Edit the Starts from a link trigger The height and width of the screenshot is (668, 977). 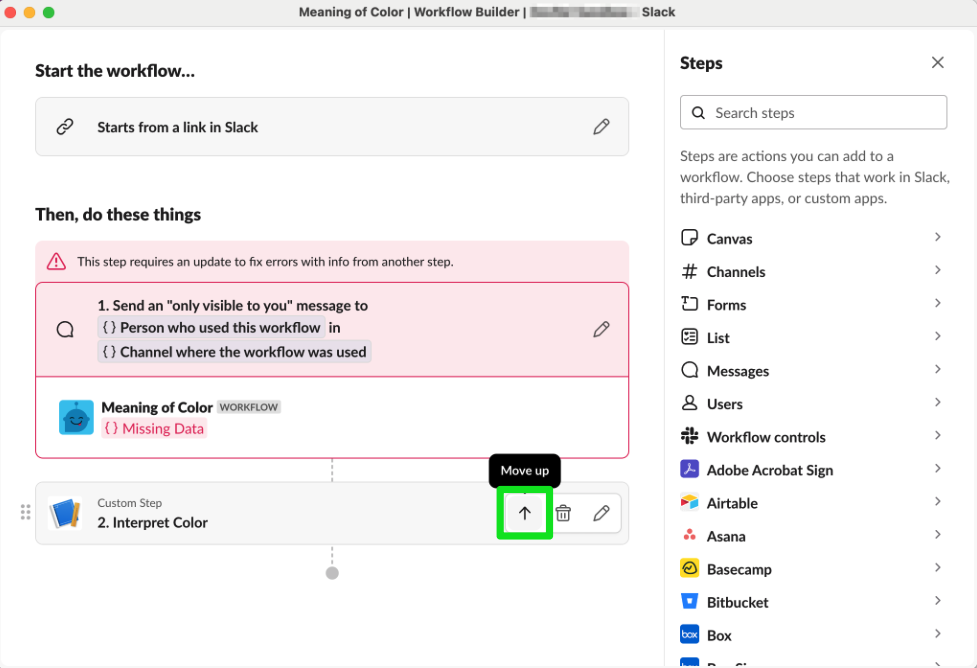[x=601, y=127]
